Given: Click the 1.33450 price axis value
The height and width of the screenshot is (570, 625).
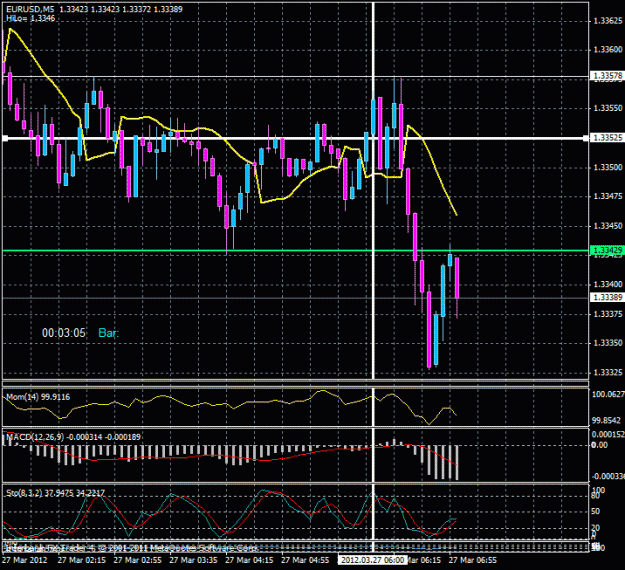Looking at the screenshot, I should (x=608, y=226).
